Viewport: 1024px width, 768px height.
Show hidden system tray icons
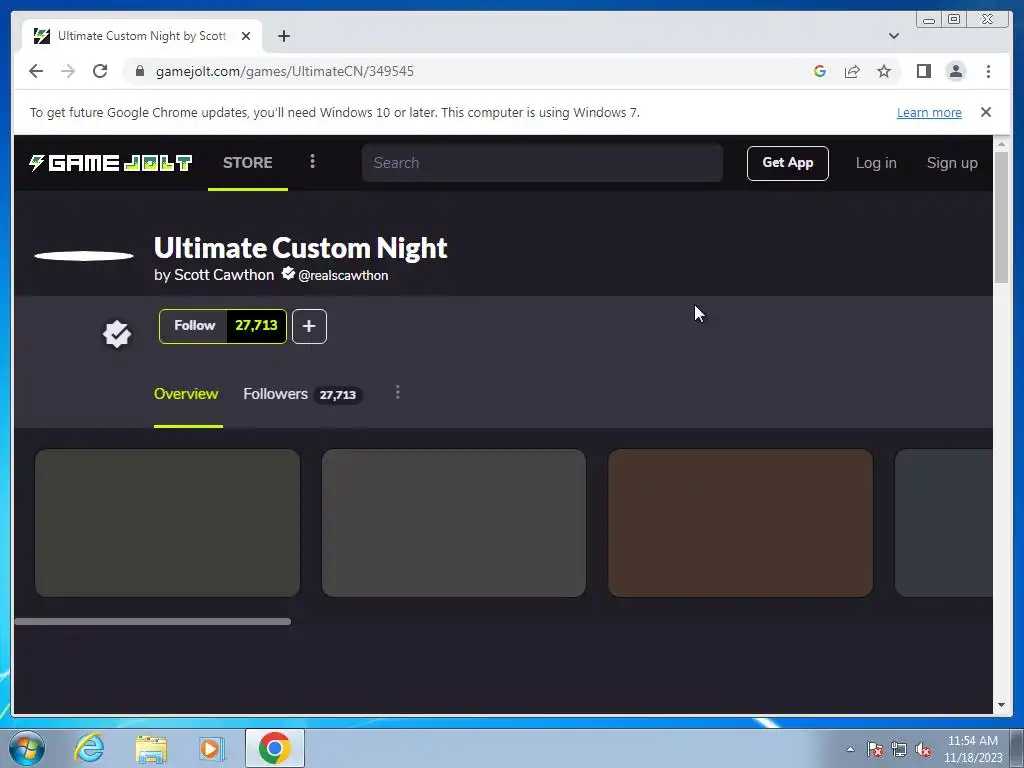(x=850, y=749)
